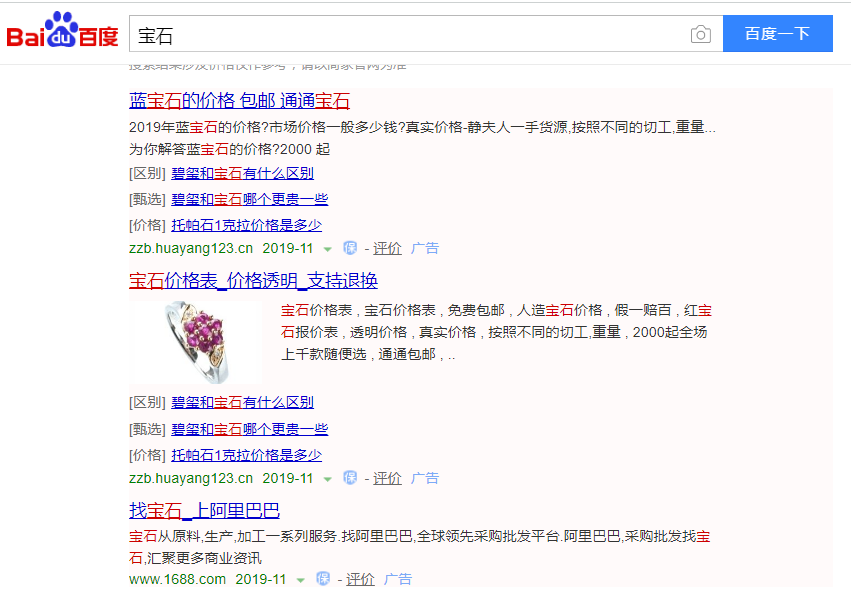Open result 宝石价格表_价格透明_支持退换
Screen dimensions: 851x606
[253, 281]
